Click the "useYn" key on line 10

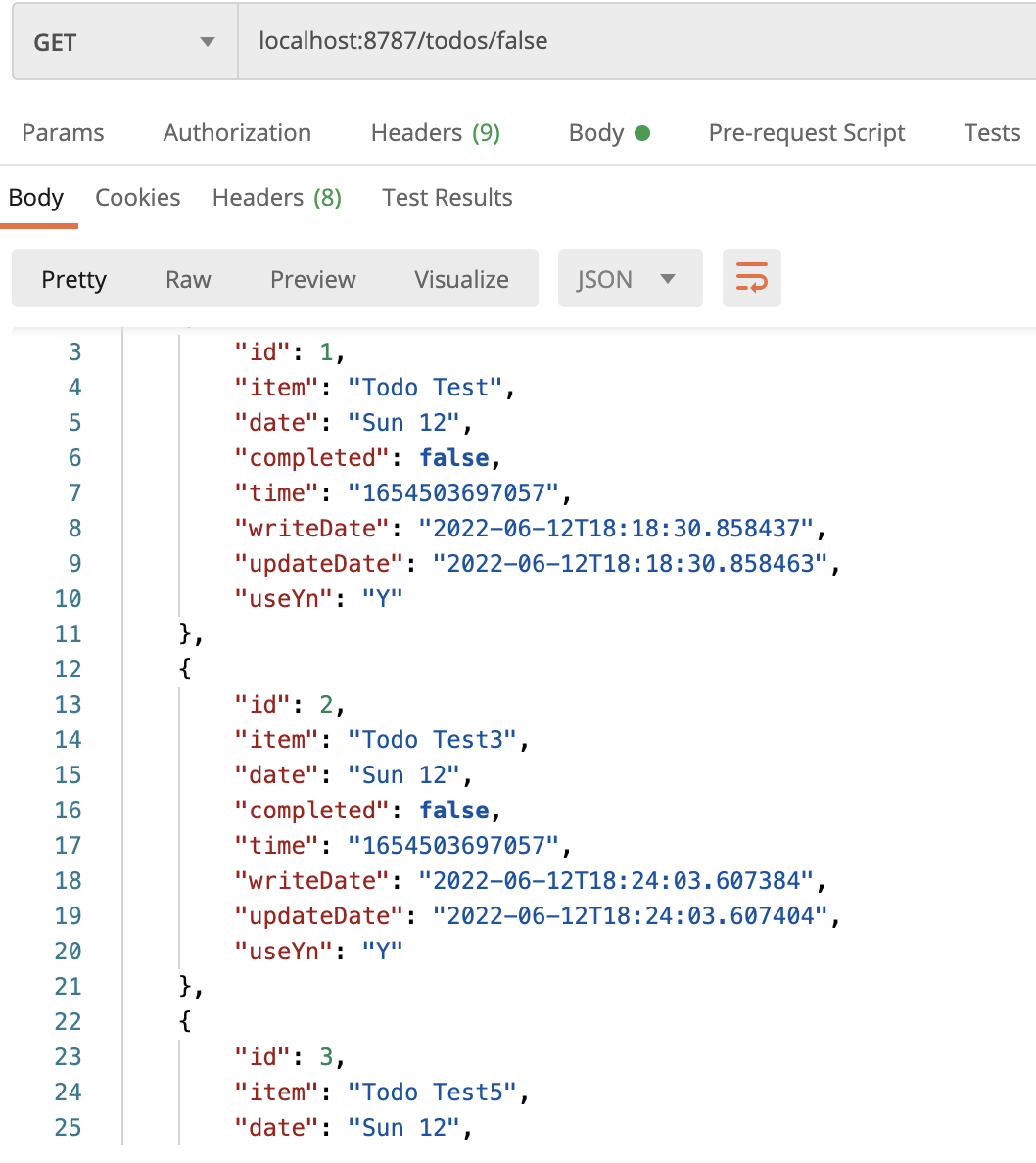[284, 598]
